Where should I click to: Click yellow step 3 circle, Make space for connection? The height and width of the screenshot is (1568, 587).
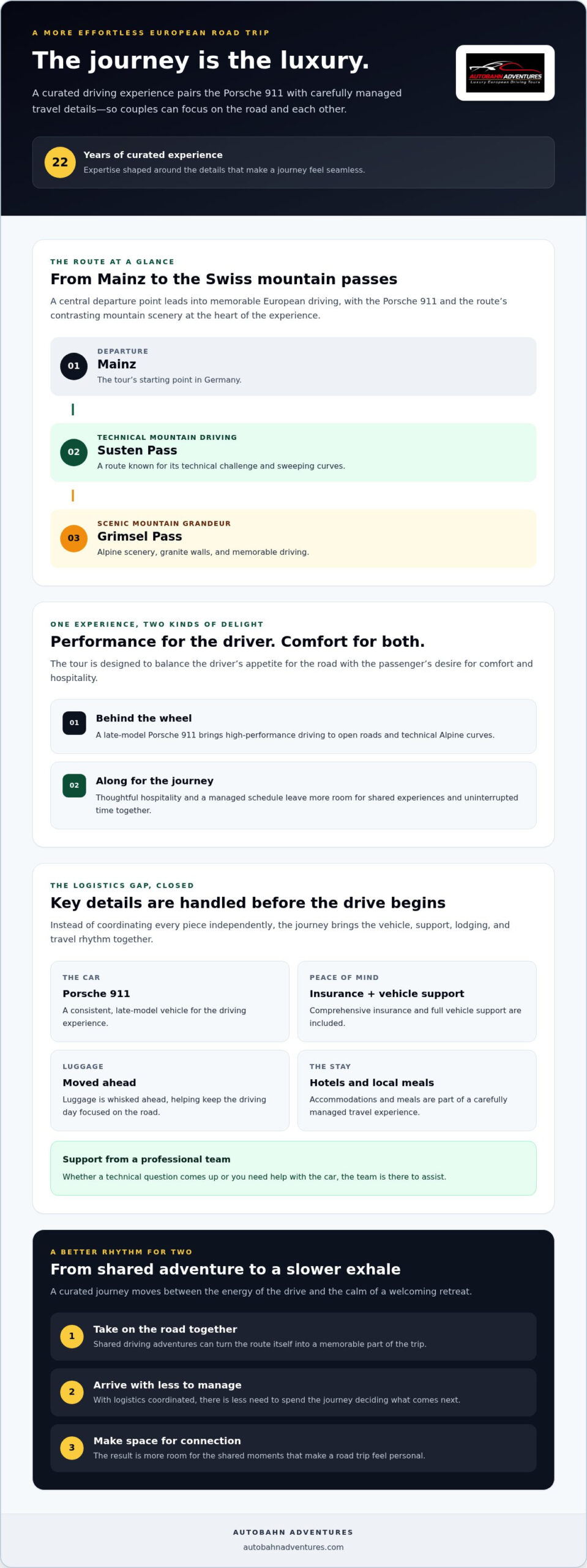coord(72,1447)
